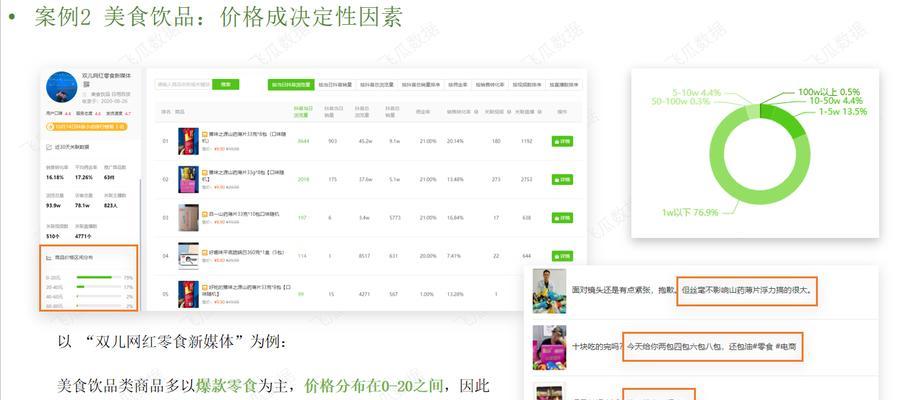The width and height of the screenshot is (904, 400).
Task: Open product thumbnail in row 01
Action: click(x=189, y=141)
